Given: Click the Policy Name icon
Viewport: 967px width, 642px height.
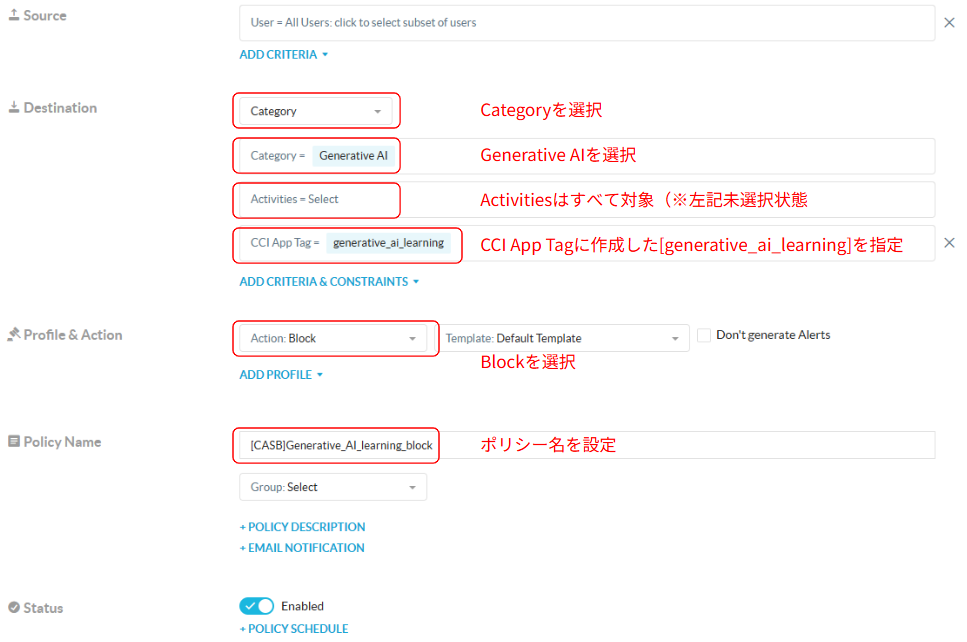Looking at the screenshot, I should point(14,441).
